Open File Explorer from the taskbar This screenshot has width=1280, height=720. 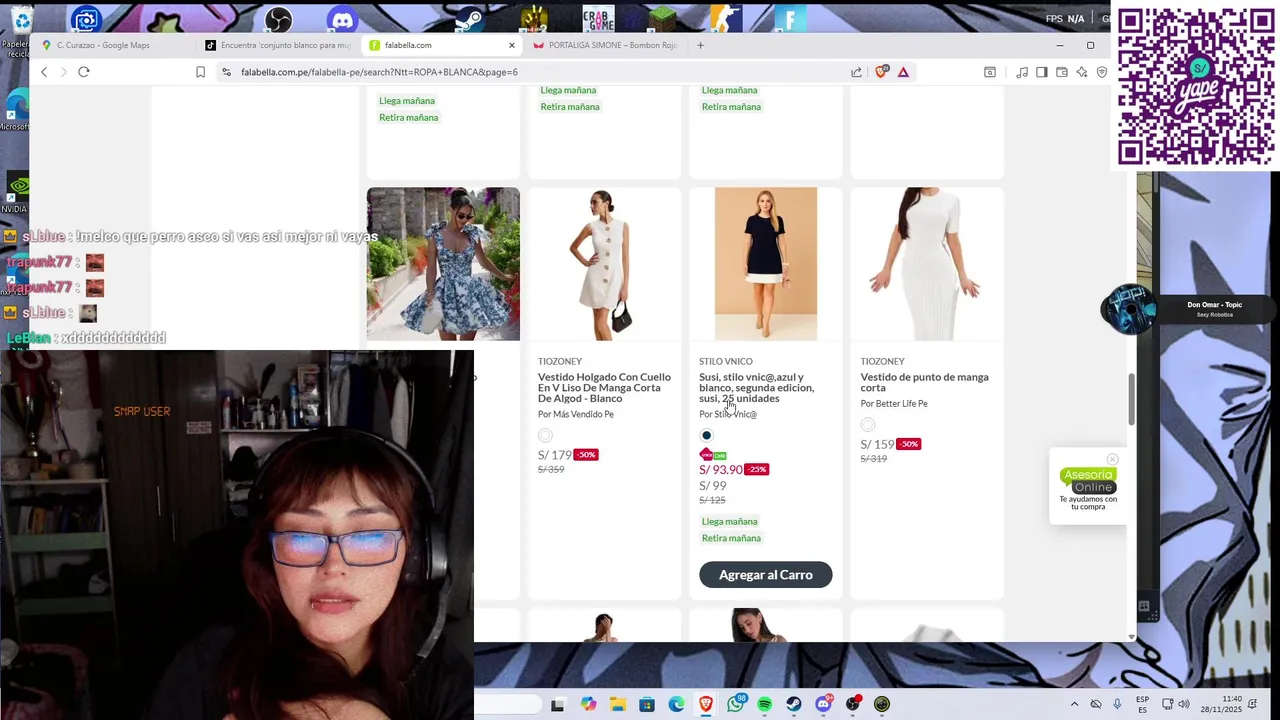[618, 704]
